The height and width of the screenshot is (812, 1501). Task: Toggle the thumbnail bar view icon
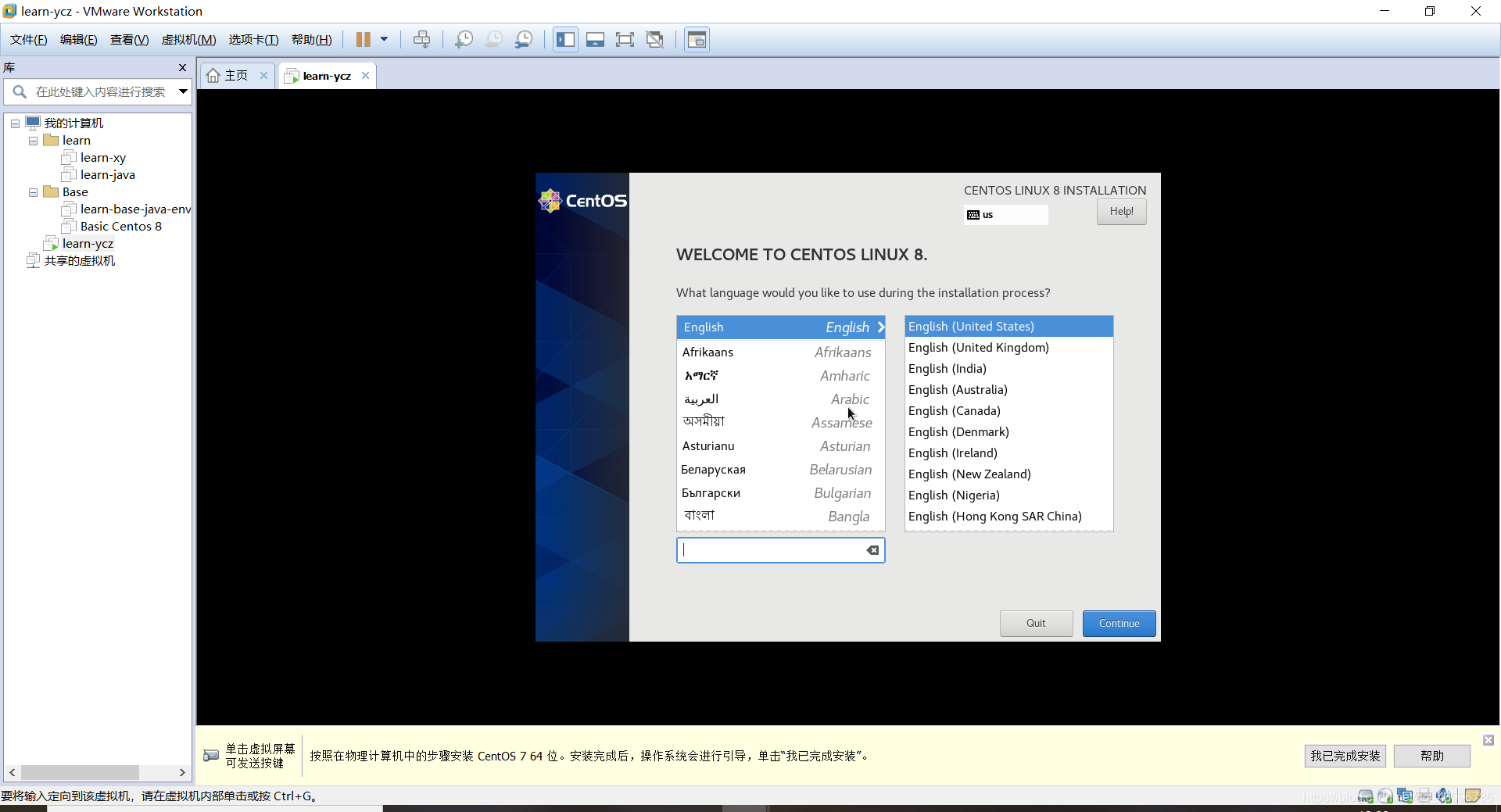pos(595,40)
